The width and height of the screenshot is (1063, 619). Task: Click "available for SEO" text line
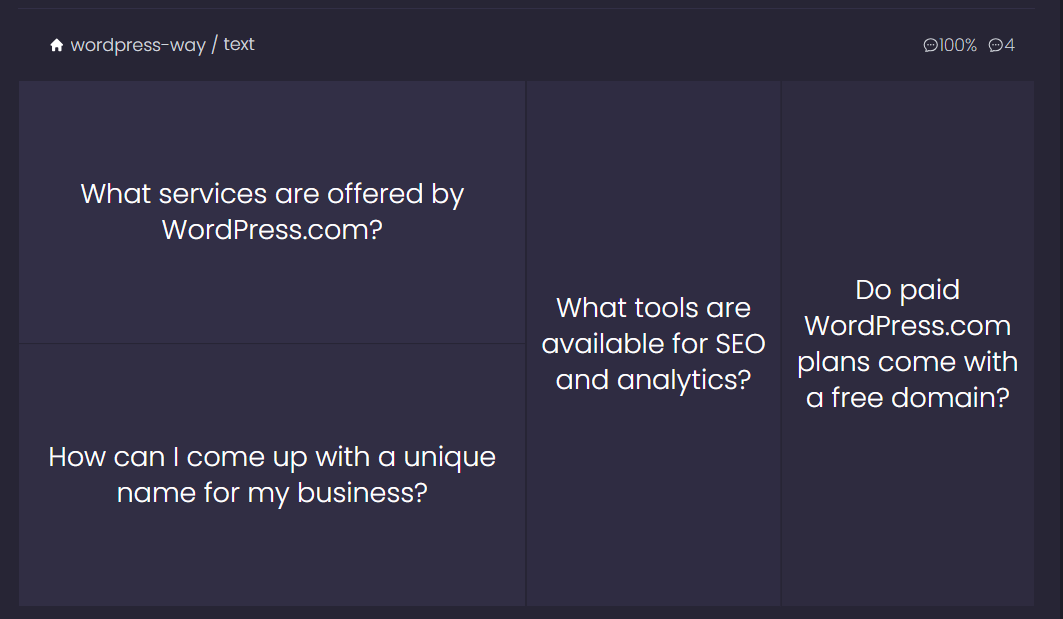tap(654, 344)
